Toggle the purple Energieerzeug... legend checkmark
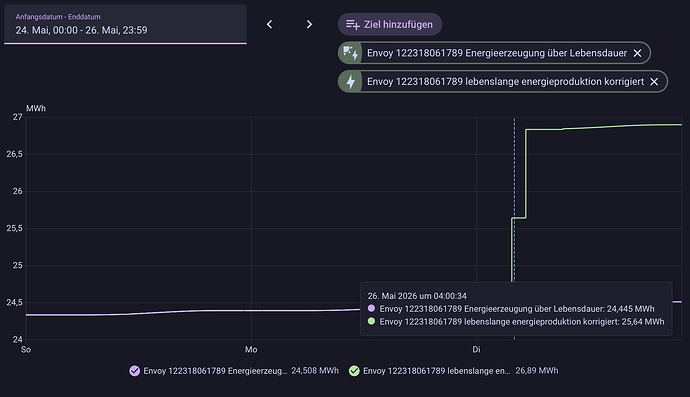This screenshot has width=690, height=397. pos(135,371)
